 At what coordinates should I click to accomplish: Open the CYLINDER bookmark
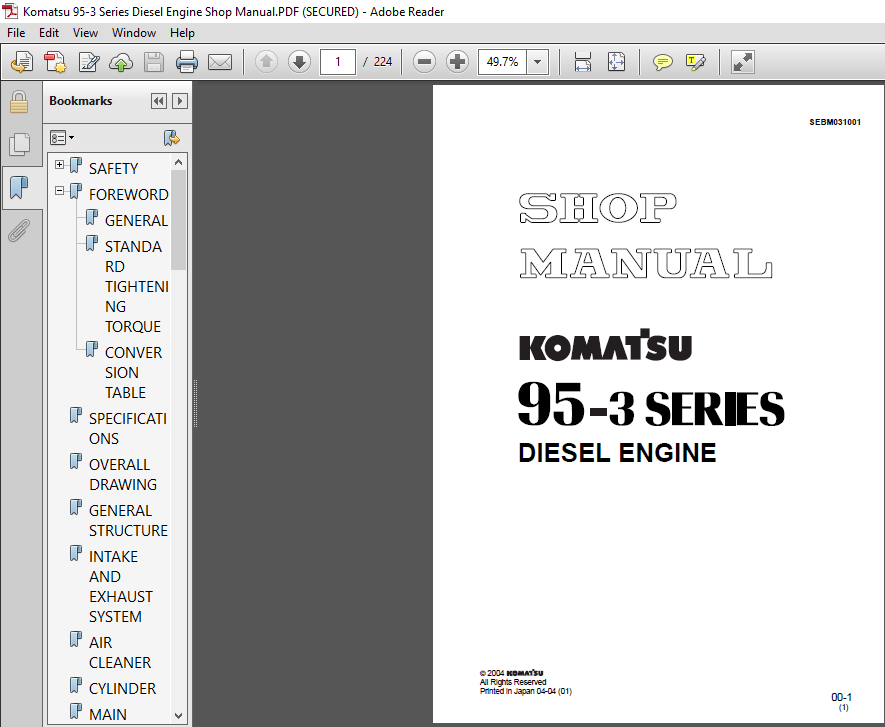(122, 689)
